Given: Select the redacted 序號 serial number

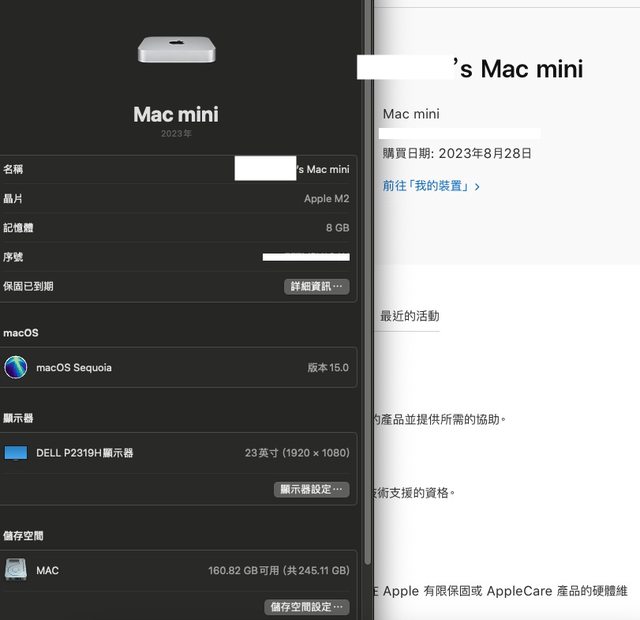Looking at the screenshot, I should coord(306,257).
